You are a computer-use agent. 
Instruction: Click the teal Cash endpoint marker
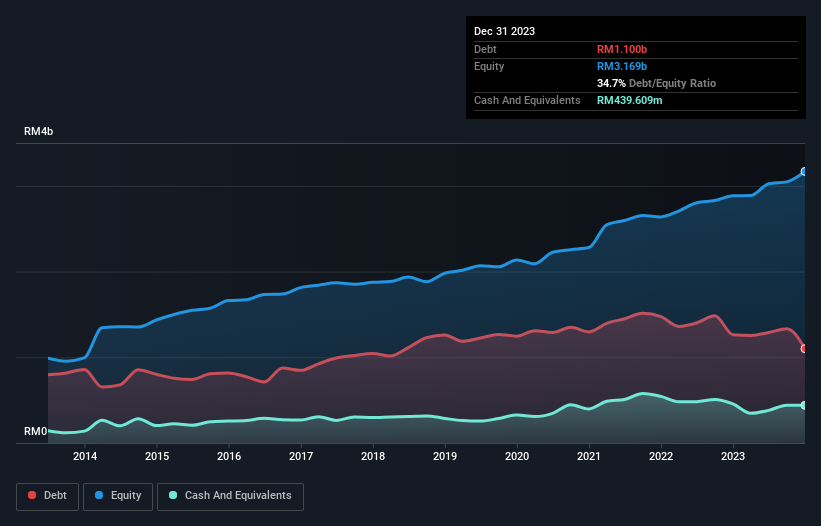click(804, 406)
